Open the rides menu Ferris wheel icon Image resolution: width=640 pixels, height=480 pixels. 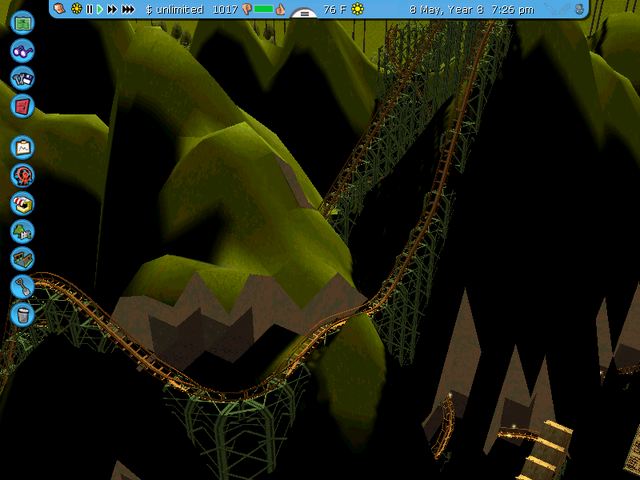[22, 176]
